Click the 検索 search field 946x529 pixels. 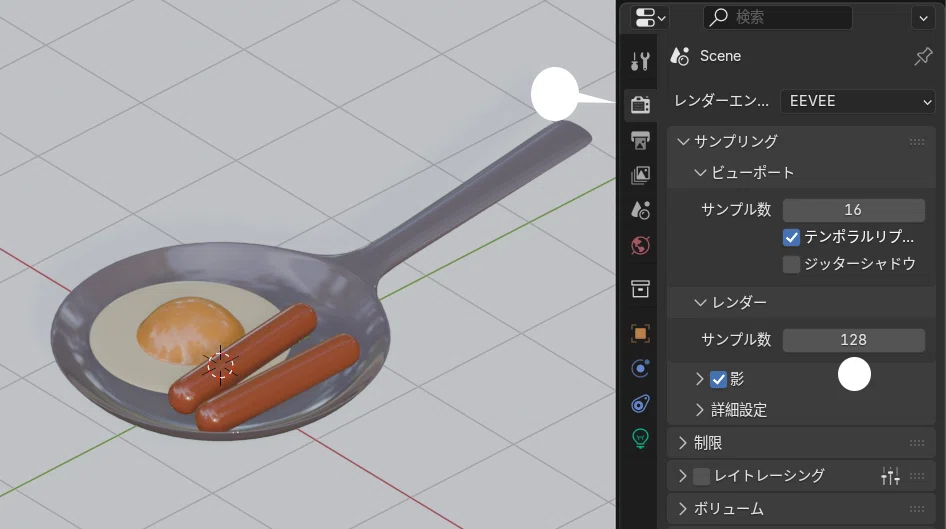(x=778, y=17)
